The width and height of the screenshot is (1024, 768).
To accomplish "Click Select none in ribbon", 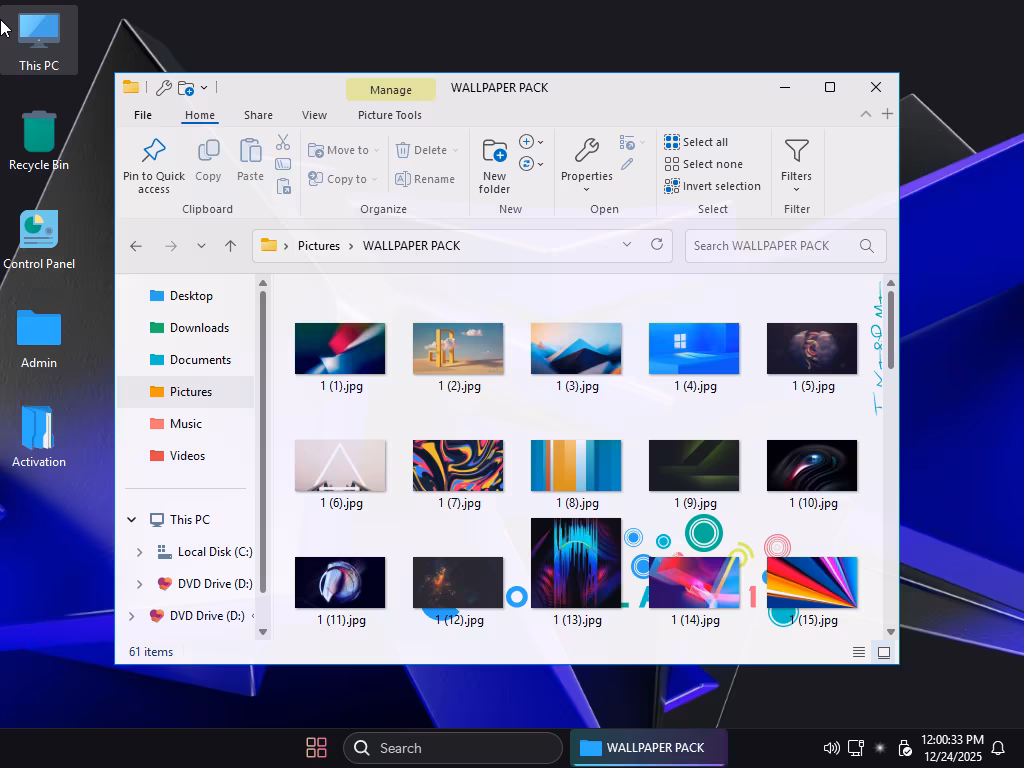I will (703, 164).
